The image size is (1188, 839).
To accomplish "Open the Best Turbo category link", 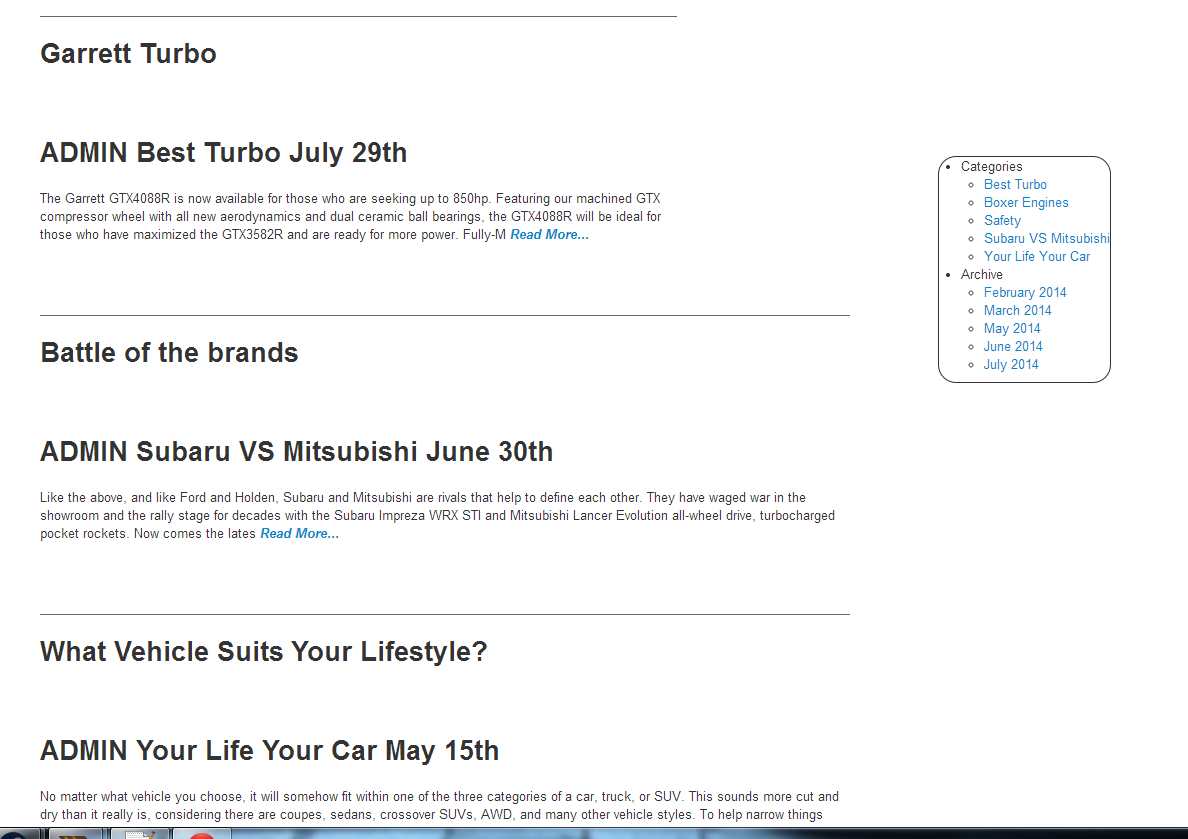I will click(x=1014, y=184).
